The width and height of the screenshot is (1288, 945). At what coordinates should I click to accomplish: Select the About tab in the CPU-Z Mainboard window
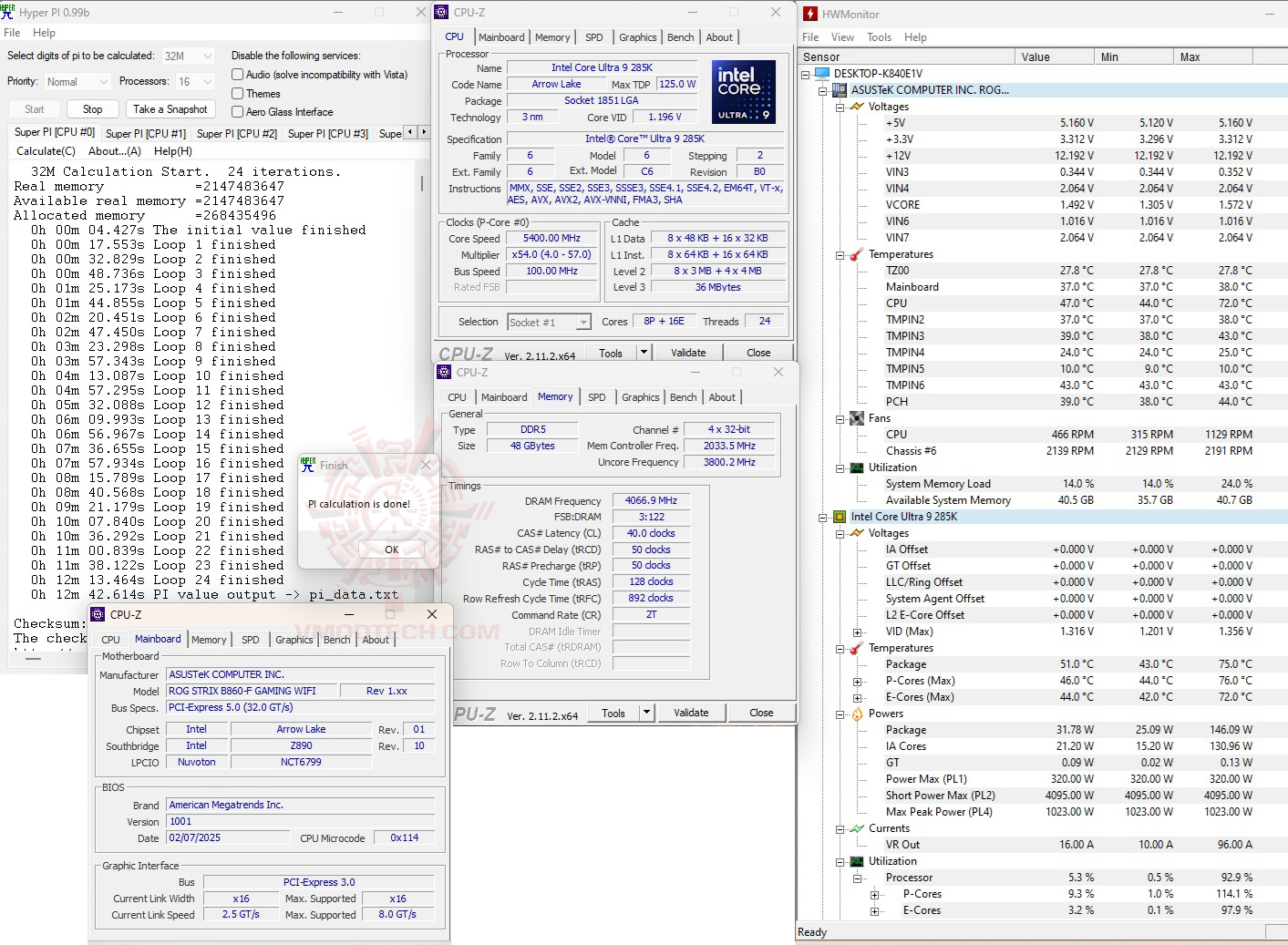click(376, 640)
